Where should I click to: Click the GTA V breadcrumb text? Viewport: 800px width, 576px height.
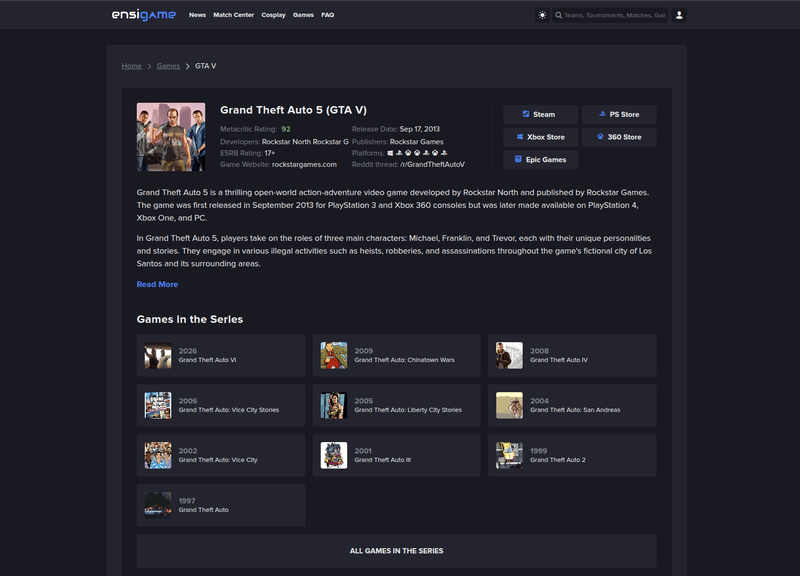coord(206,66)
